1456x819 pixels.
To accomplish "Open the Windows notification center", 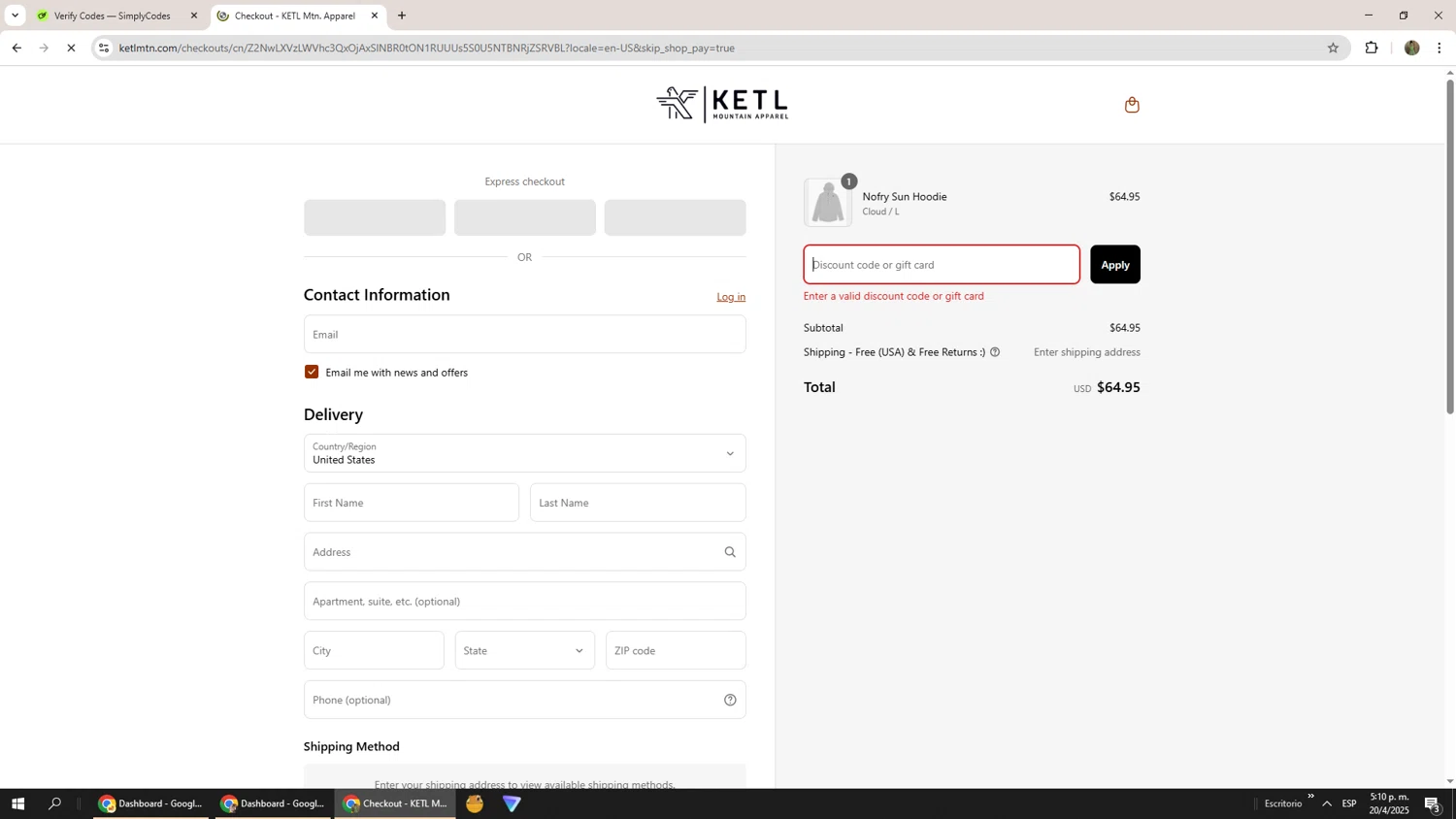I will pyautogui.click(x=1433, y=803).
